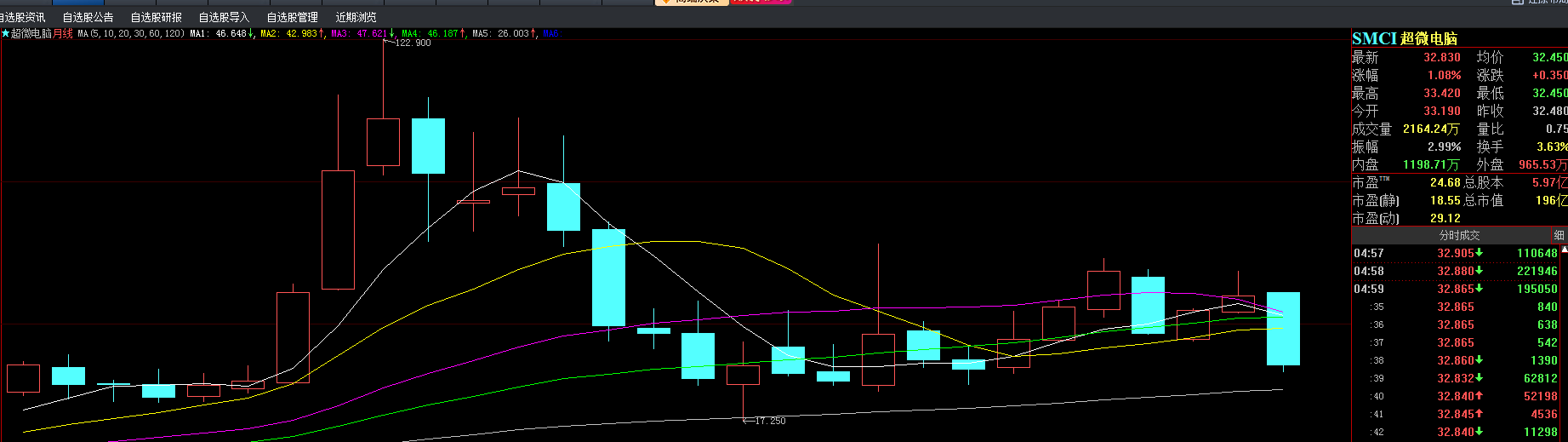Click the 振幅 value 2.99%
Viewport: 1568px width, 442px height.
1445,146
